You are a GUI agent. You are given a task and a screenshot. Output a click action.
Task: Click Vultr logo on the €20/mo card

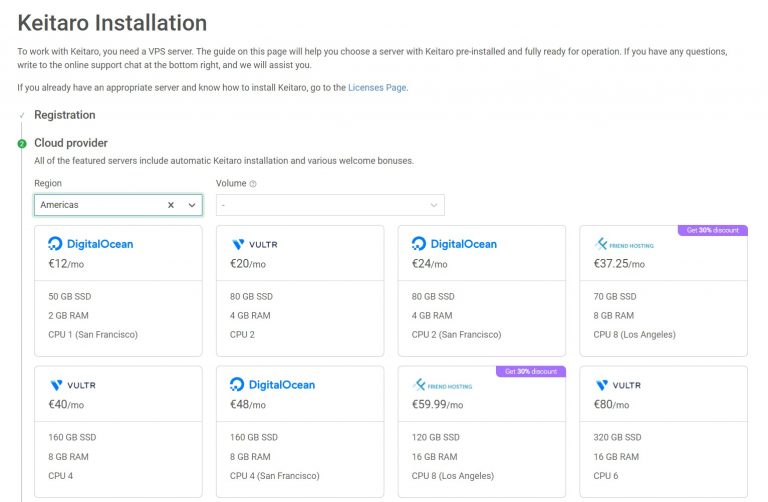pyautogui.click(x=254, y=244)
